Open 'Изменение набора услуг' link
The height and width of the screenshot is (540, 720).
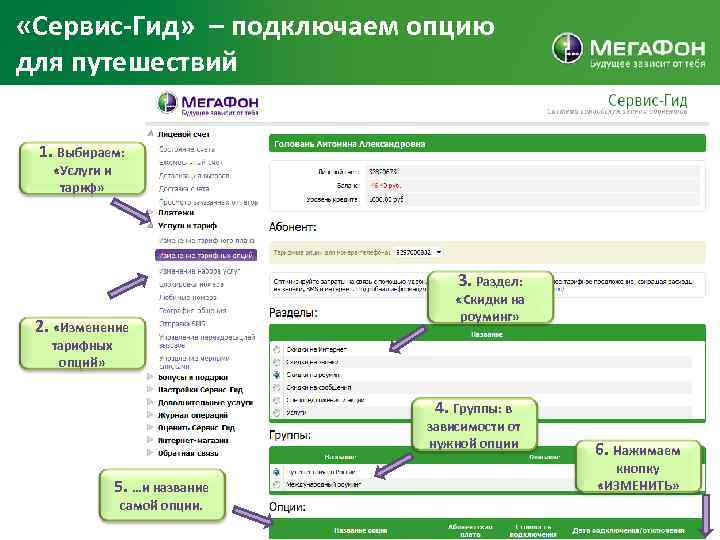199,271
